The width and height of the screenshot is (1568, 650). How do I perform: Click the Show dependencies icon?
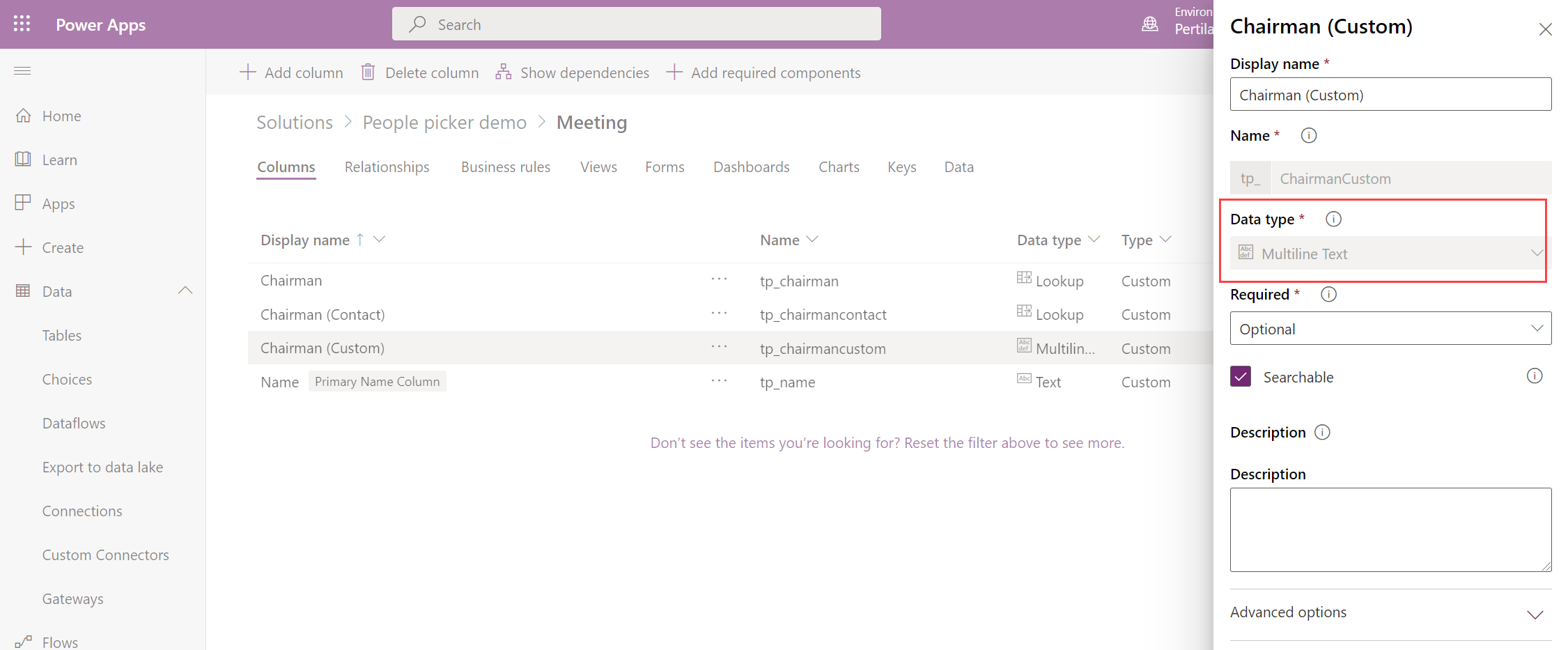coord(503,72)
